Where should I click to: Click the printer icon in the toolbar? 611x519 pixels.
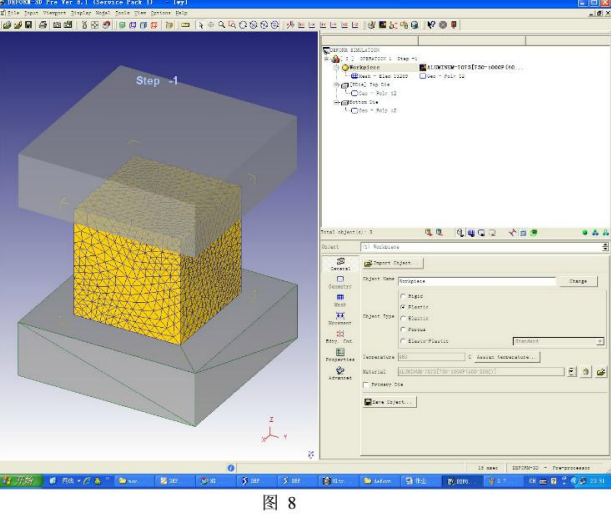point(42,25)
